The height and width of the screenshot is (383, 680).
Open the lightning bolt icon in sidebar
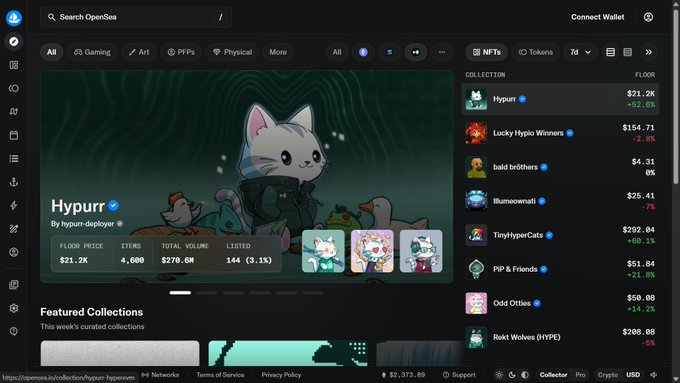pyautogui.click(x=14, y=206)
